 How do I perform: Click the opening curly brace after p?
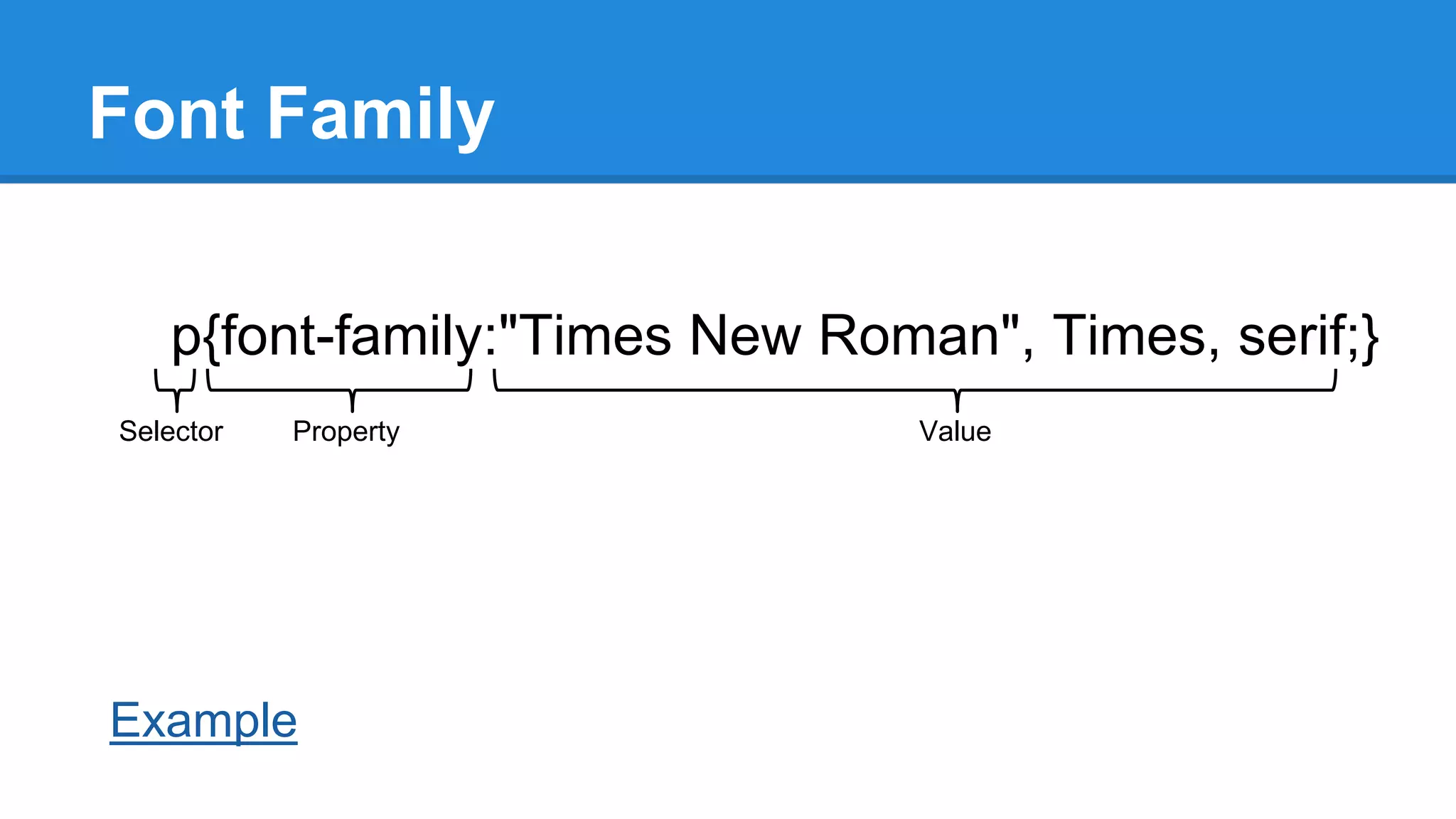[x=211, y=337]
